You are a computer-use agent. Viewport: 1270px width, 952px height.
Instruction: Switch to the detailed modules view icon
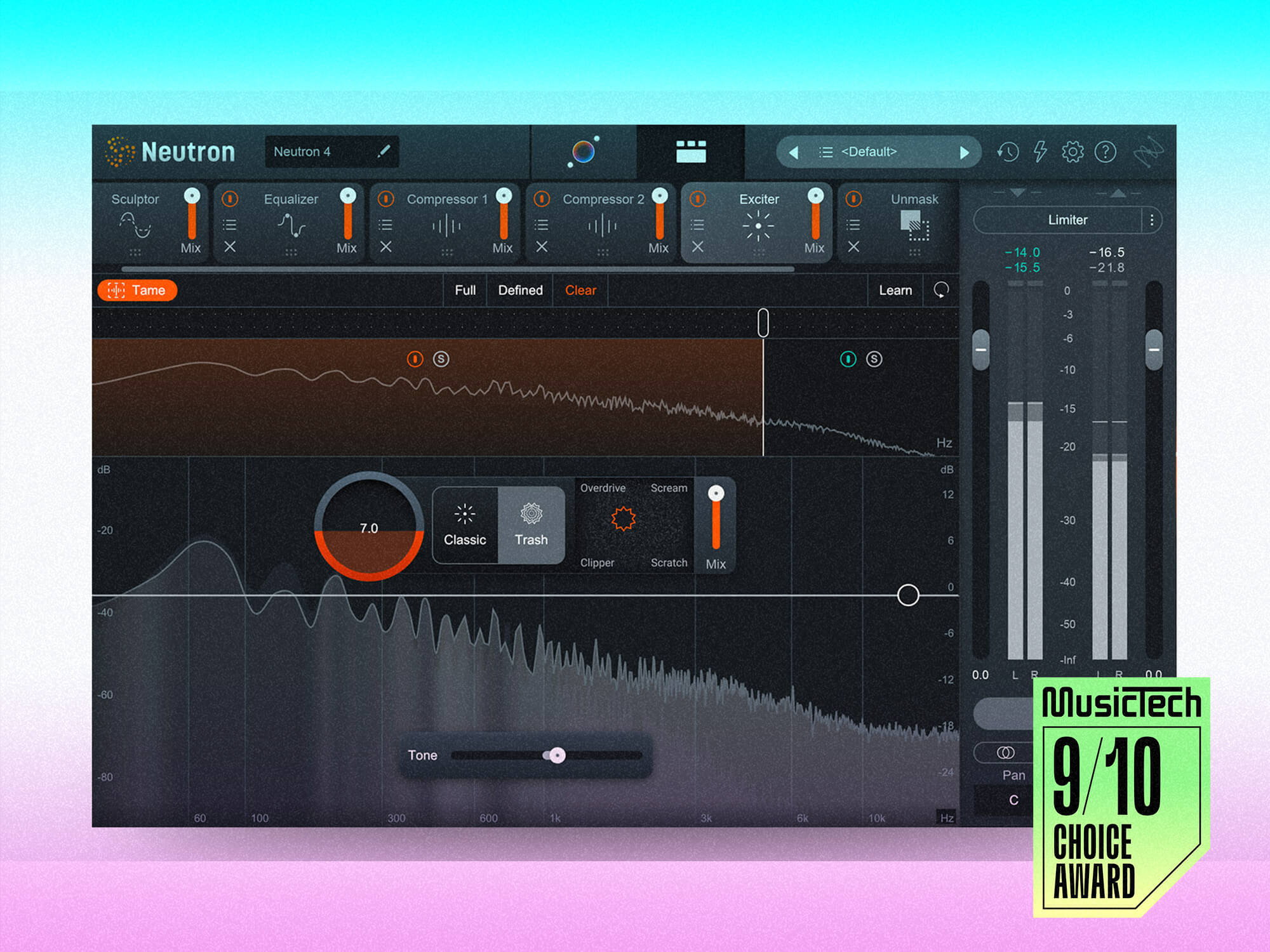(691, 152)
